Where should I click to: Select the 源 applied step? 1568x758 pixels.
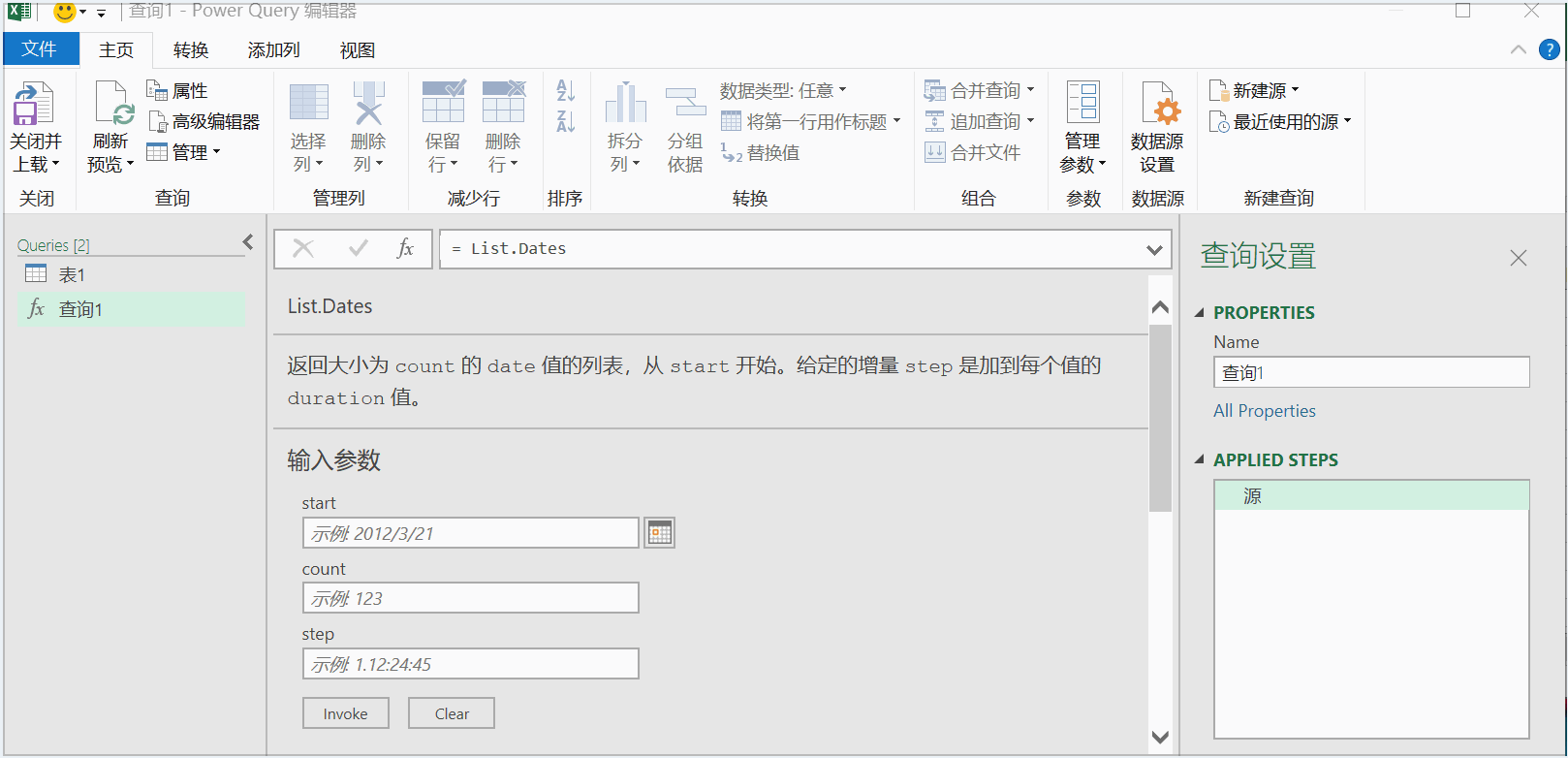(x=1371, y=496)
